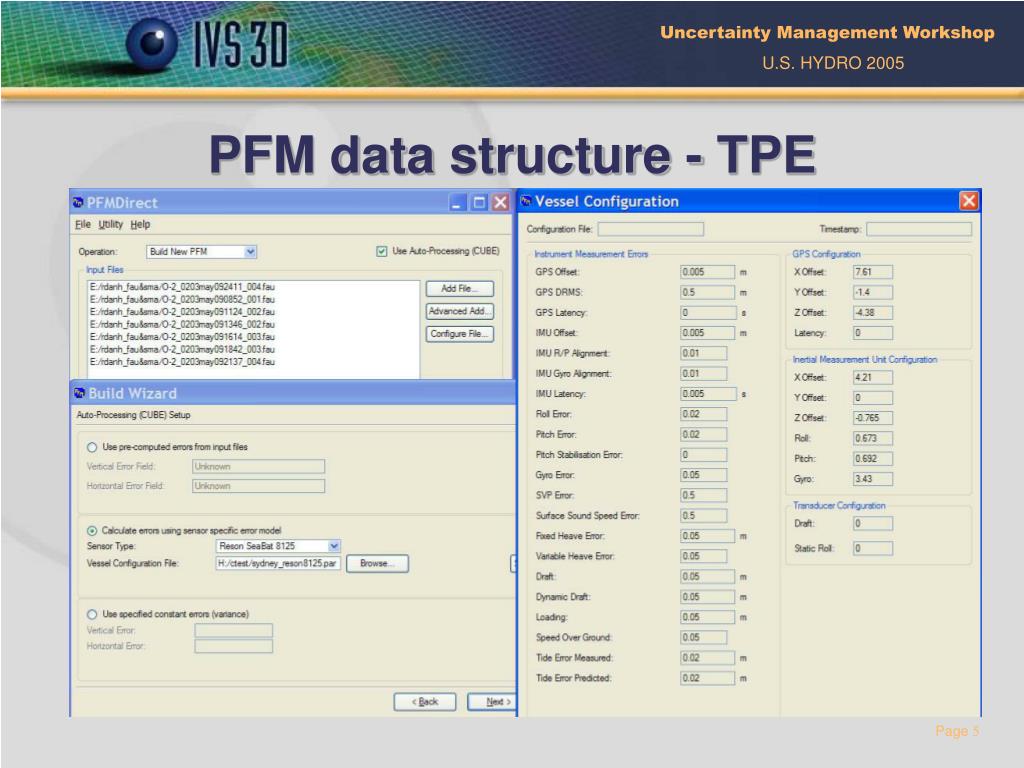
Task: Click the IMU Offset input field
Action: 708,333
